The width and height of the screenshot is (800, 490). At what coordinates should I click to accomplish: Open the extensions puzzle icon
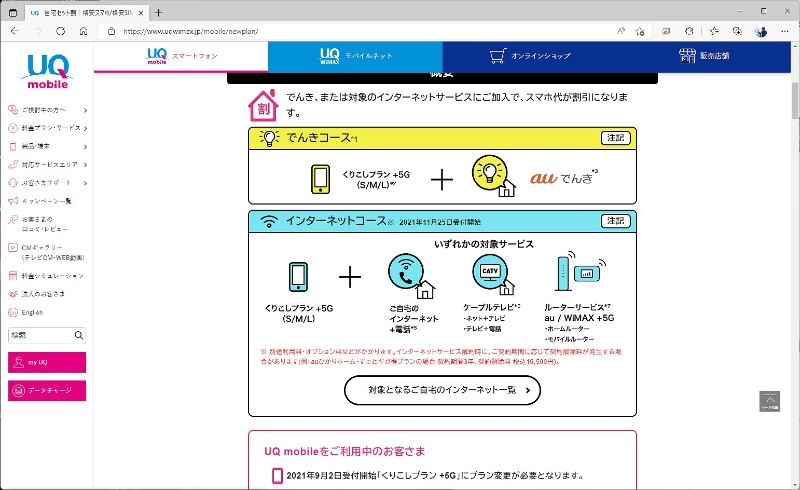point(689,31)
